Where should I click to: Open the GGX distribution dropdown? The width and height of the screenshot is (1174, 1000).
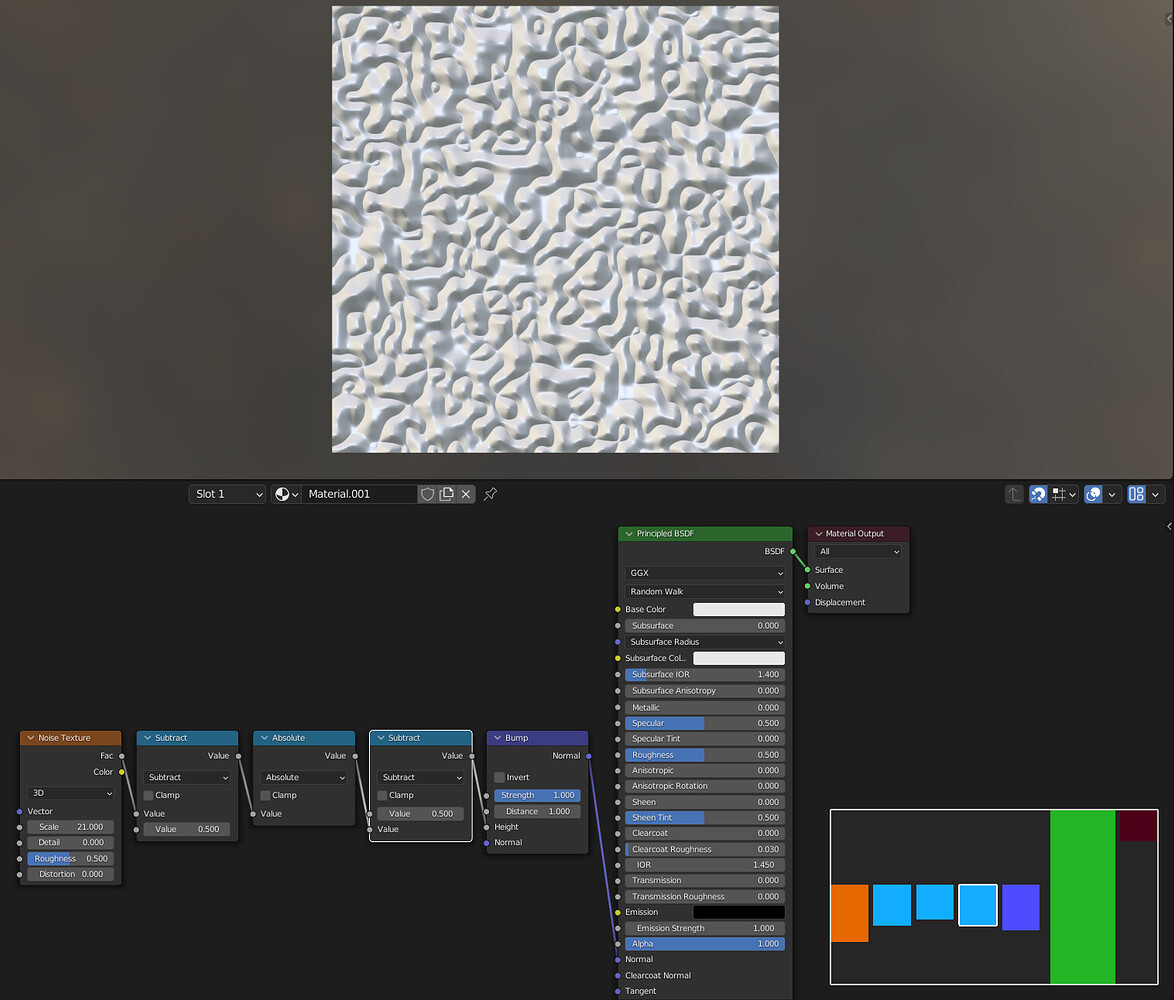(x=704, y=572)
